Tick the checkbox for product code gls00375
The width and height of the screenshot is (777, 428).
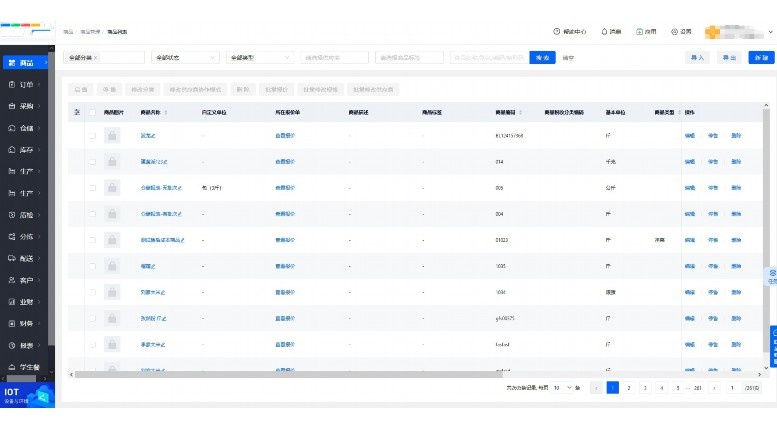(x=92, y=319)
